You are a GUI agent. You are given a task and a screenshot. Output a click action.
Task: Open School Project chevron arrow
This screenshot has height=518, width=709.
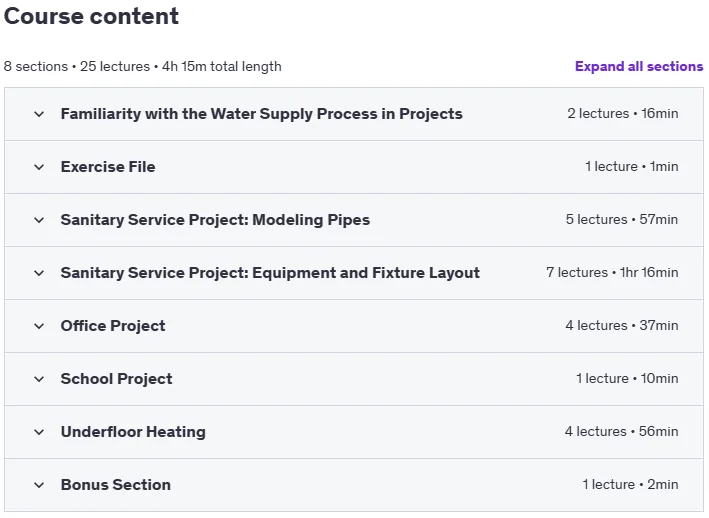(39, 379)
